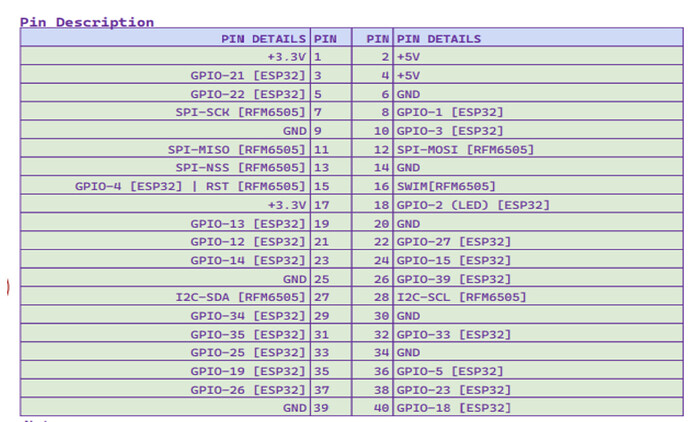
Task: Select the GPIO-26 [ESP32] cell
Action: [248, 389]
